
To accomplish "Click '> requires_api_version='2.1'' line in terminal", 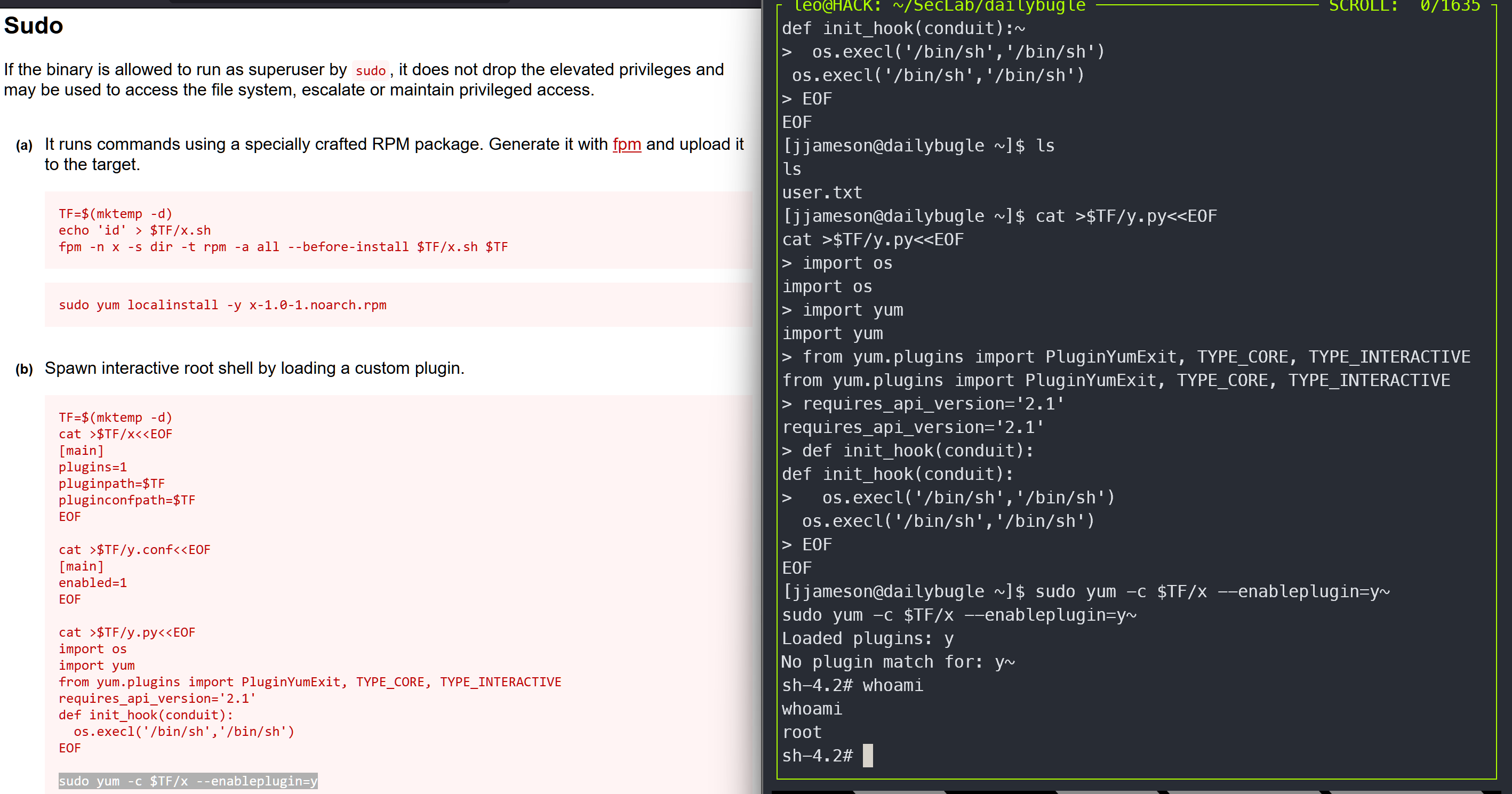I will pos(923,404).
